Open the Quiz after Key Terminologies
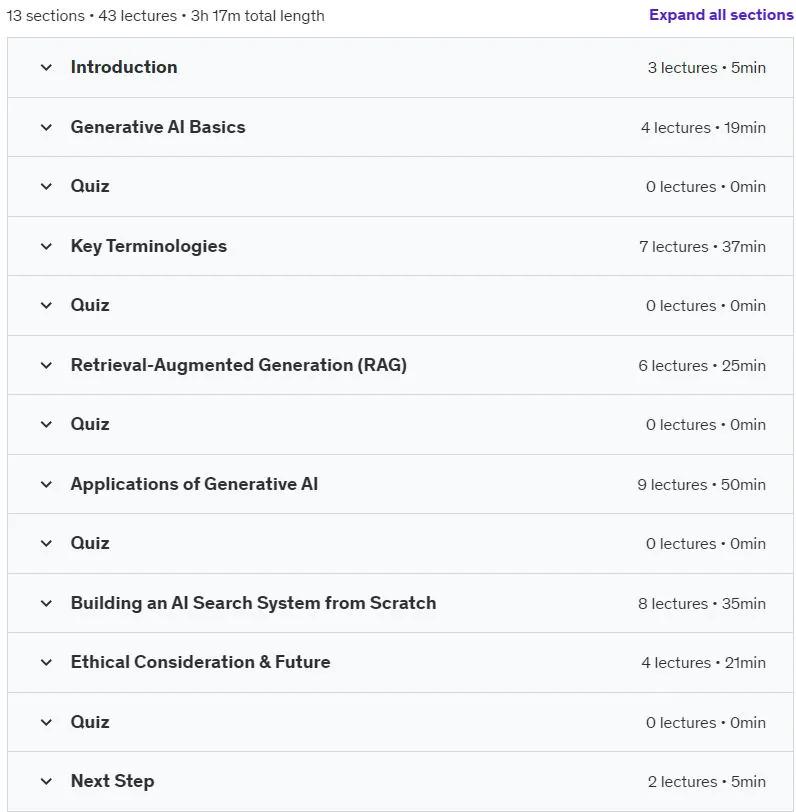This screenshot has height=812, width=796. coord(90,306)
